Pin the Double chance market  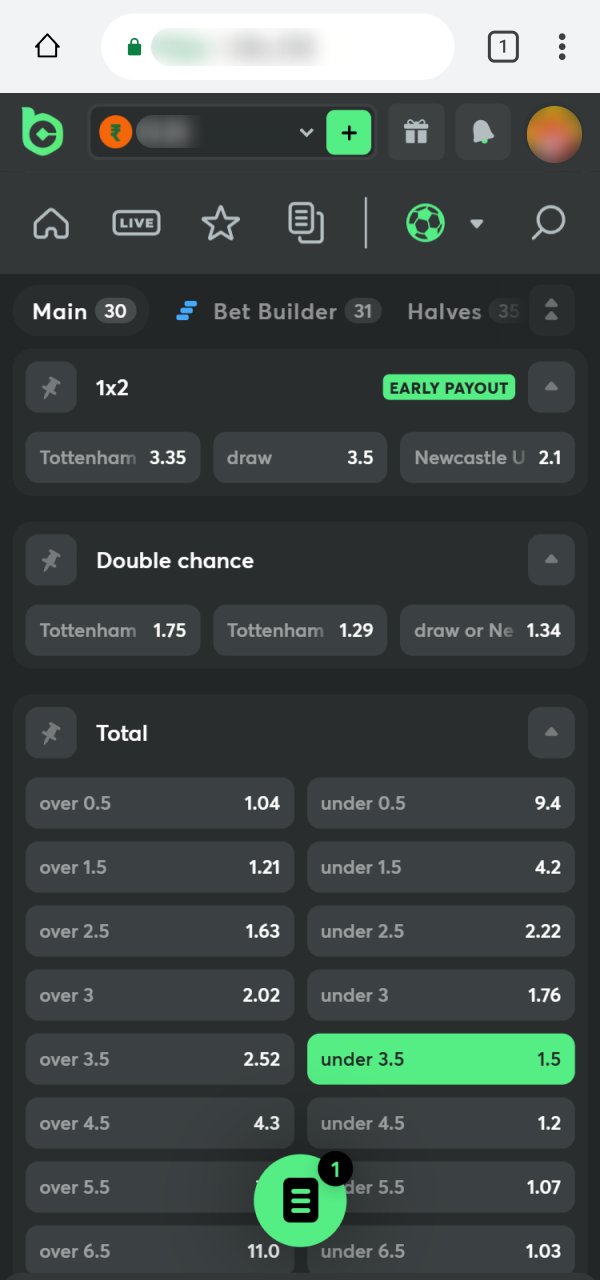(51, 560)
